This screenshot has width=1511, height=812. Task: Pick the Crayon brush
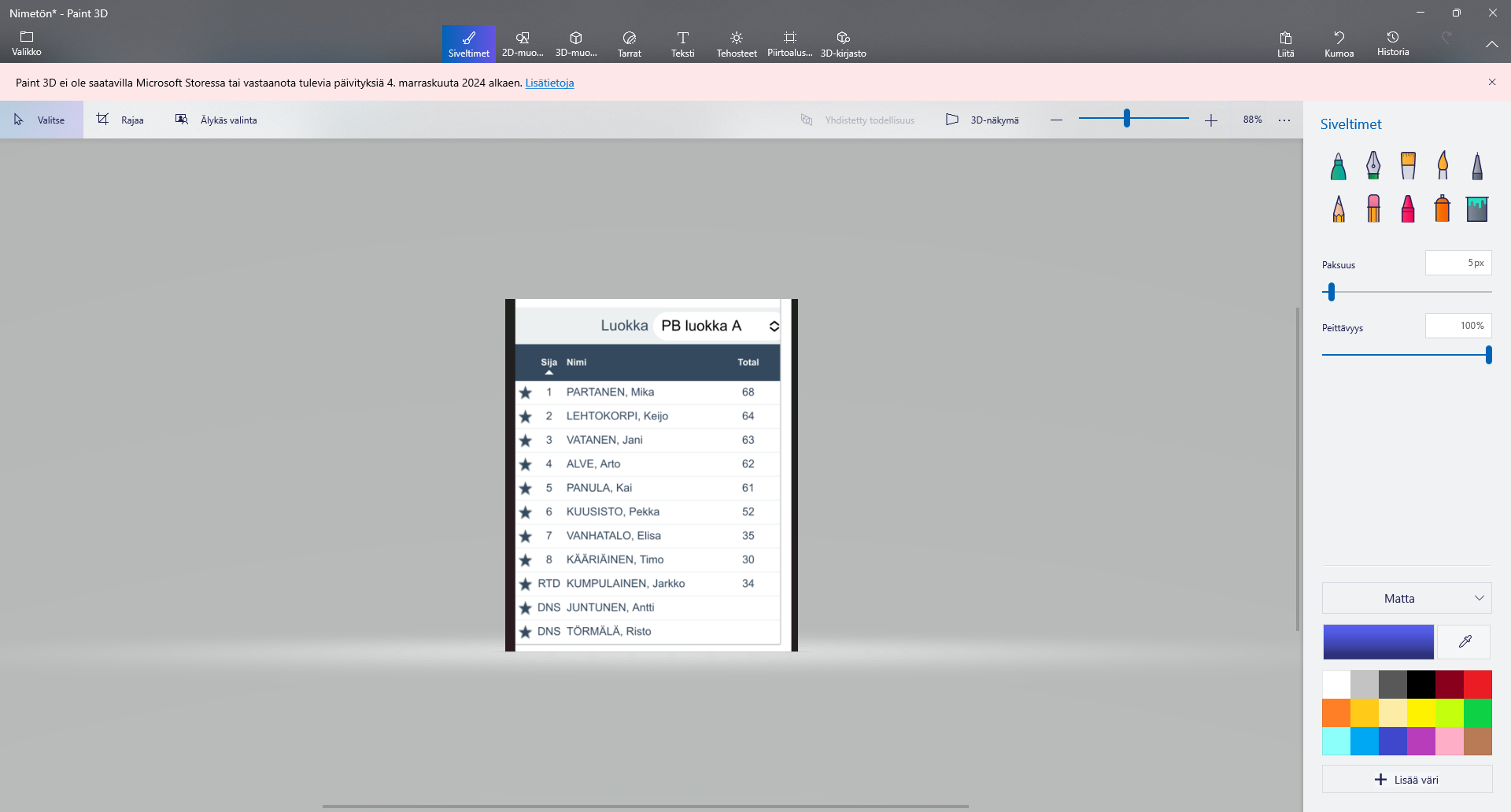[1408, 209]
